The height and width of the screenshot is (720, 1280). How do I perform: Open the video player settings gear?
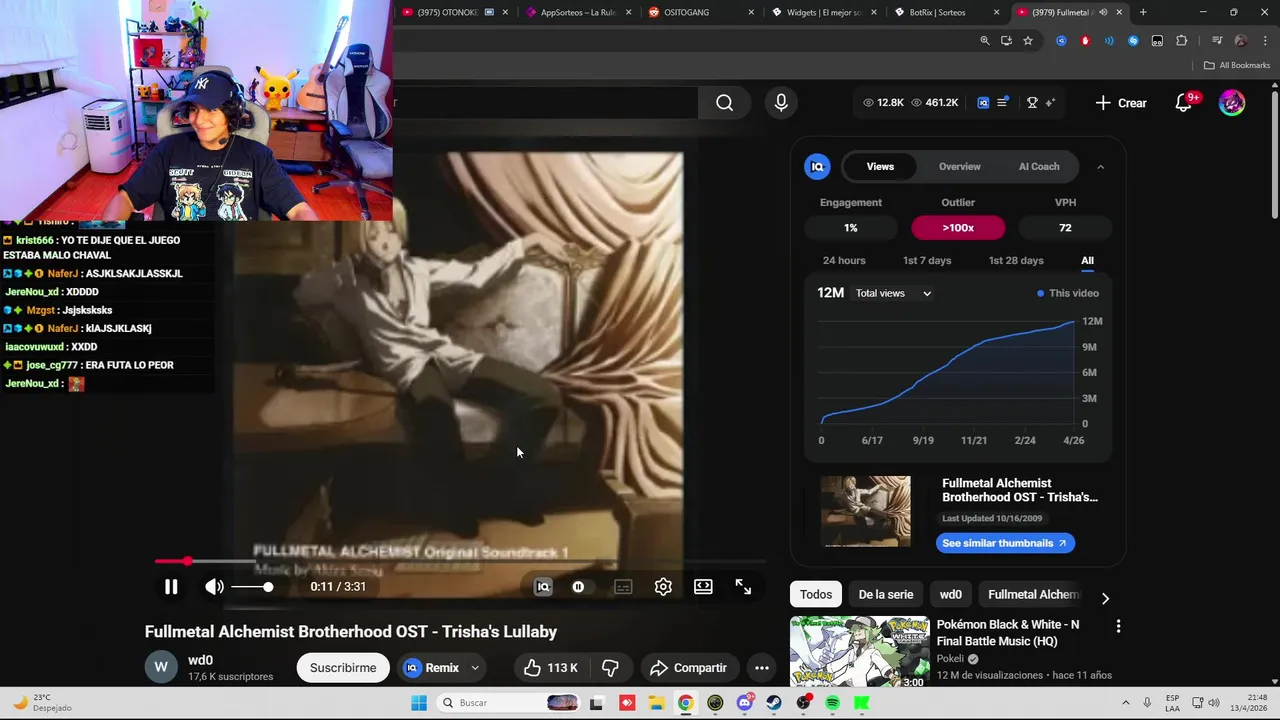pyautogui.click(x=663, y=587)
